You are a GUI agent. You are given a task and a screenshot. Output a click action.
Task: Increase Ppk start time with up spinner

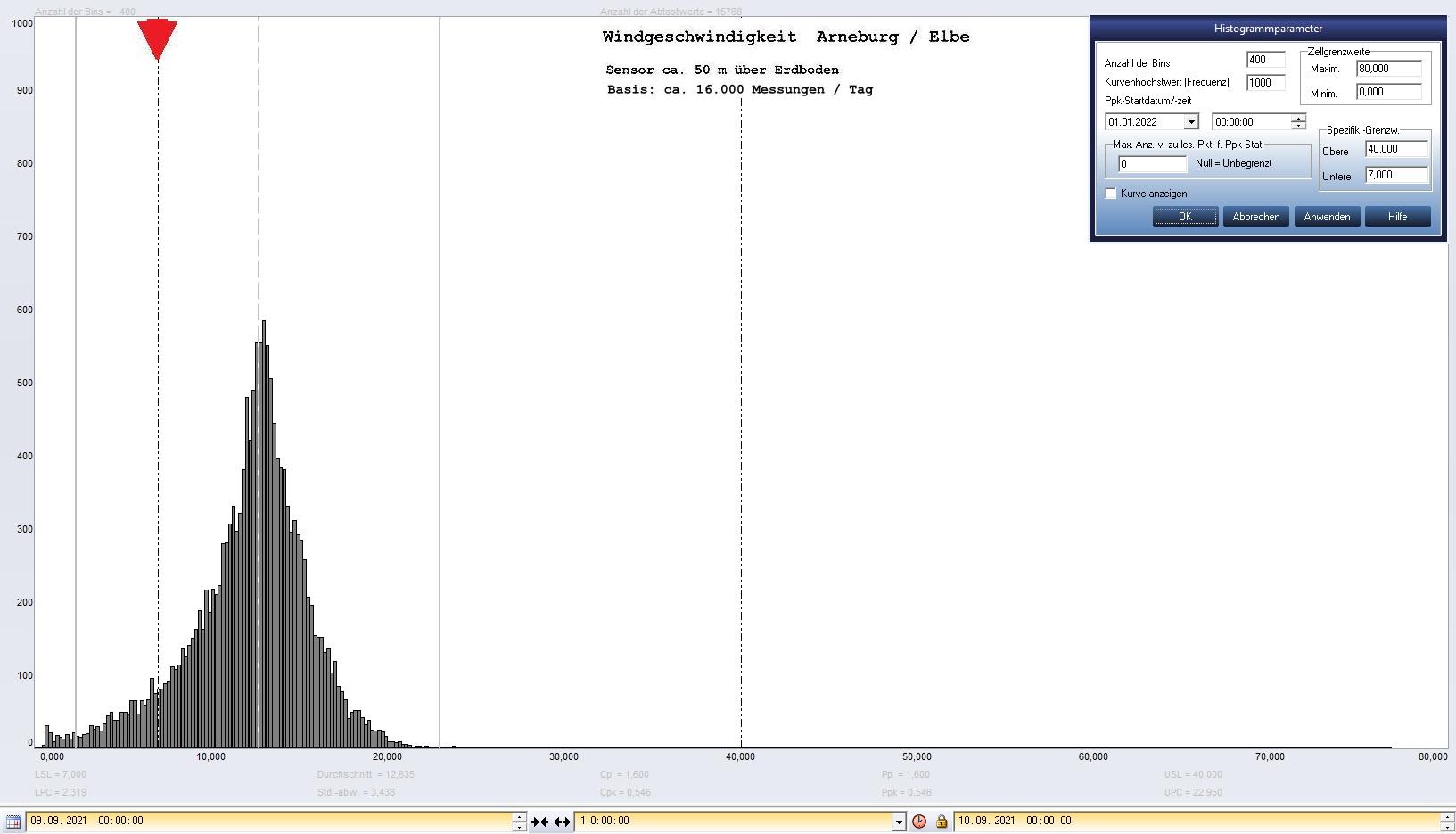(x=1299, y=118)
